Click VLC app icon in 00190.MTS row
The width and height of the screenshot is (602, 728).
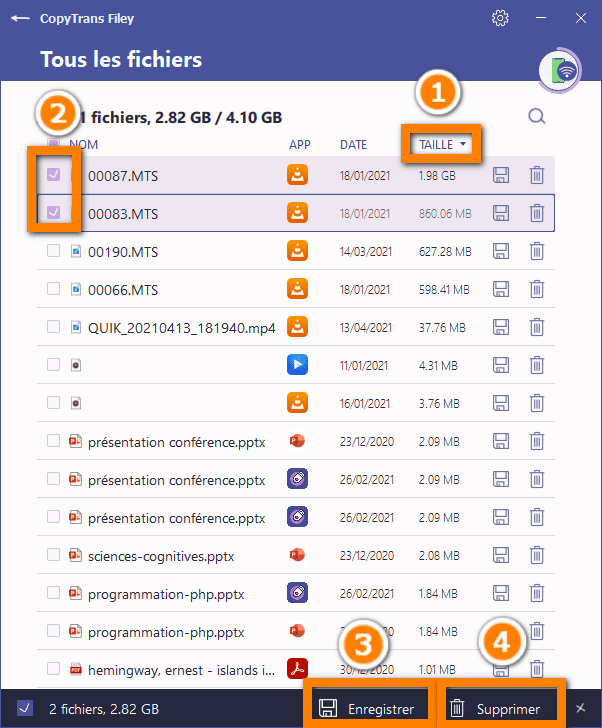click(x=297, y=251)
